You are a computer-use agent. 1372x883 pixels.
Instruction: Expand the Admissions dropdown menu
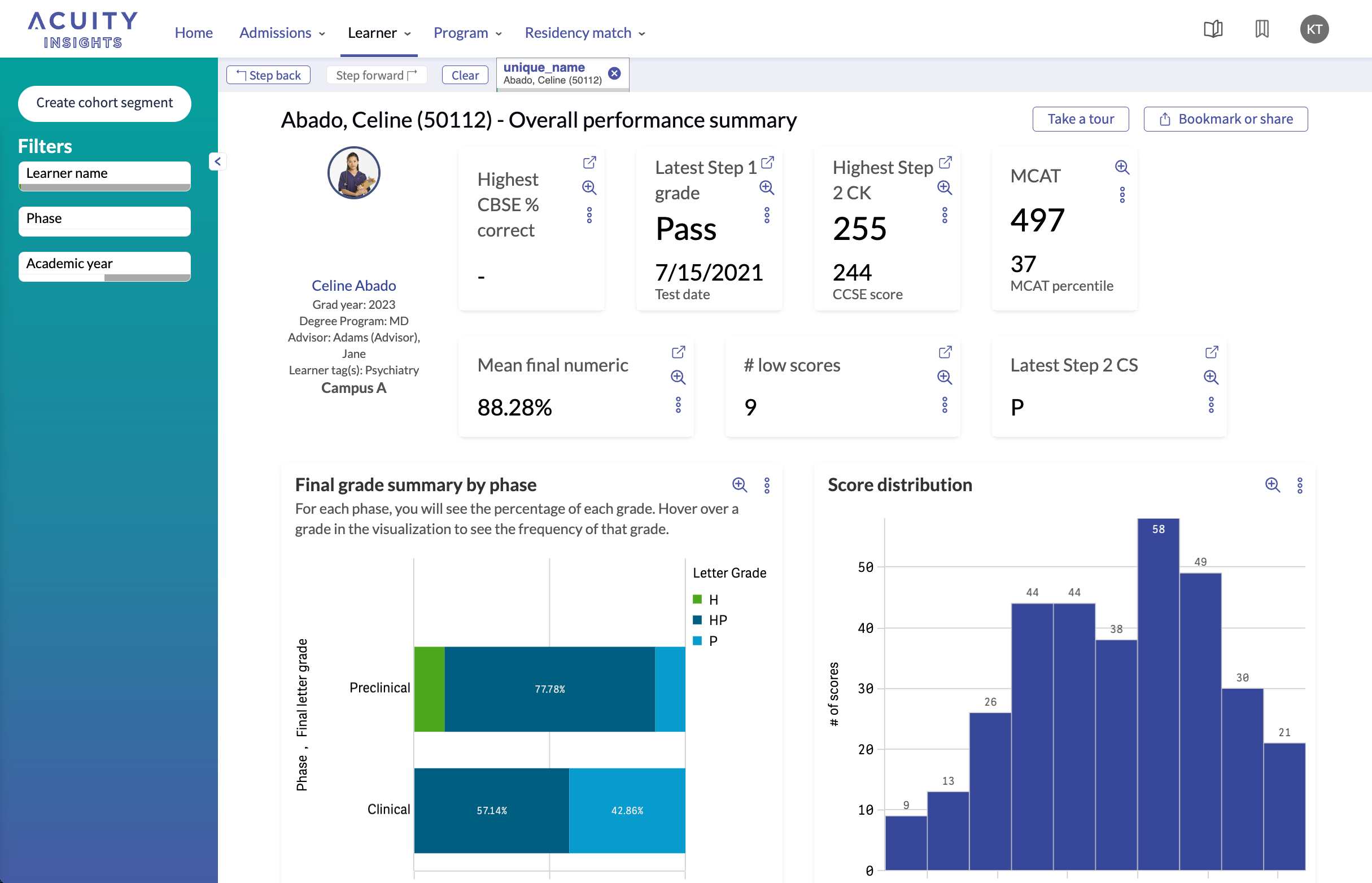pyautogui.click(x=282, y=33)
